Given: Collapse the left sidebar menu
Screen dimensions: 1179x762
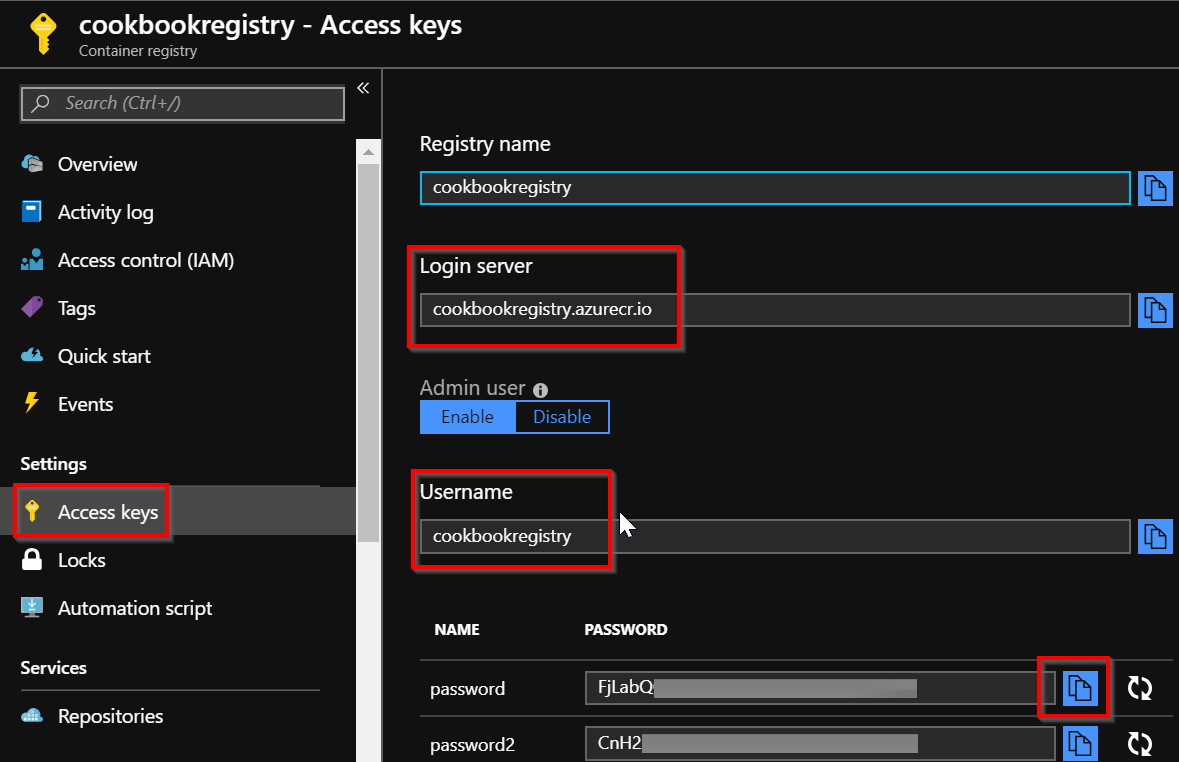Looking at the screenshot, I should coord(363,88).
